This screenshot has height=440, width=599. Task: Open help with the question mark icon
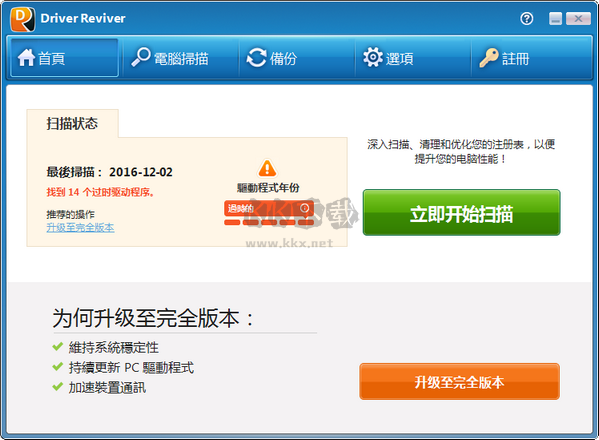[526, 18]
